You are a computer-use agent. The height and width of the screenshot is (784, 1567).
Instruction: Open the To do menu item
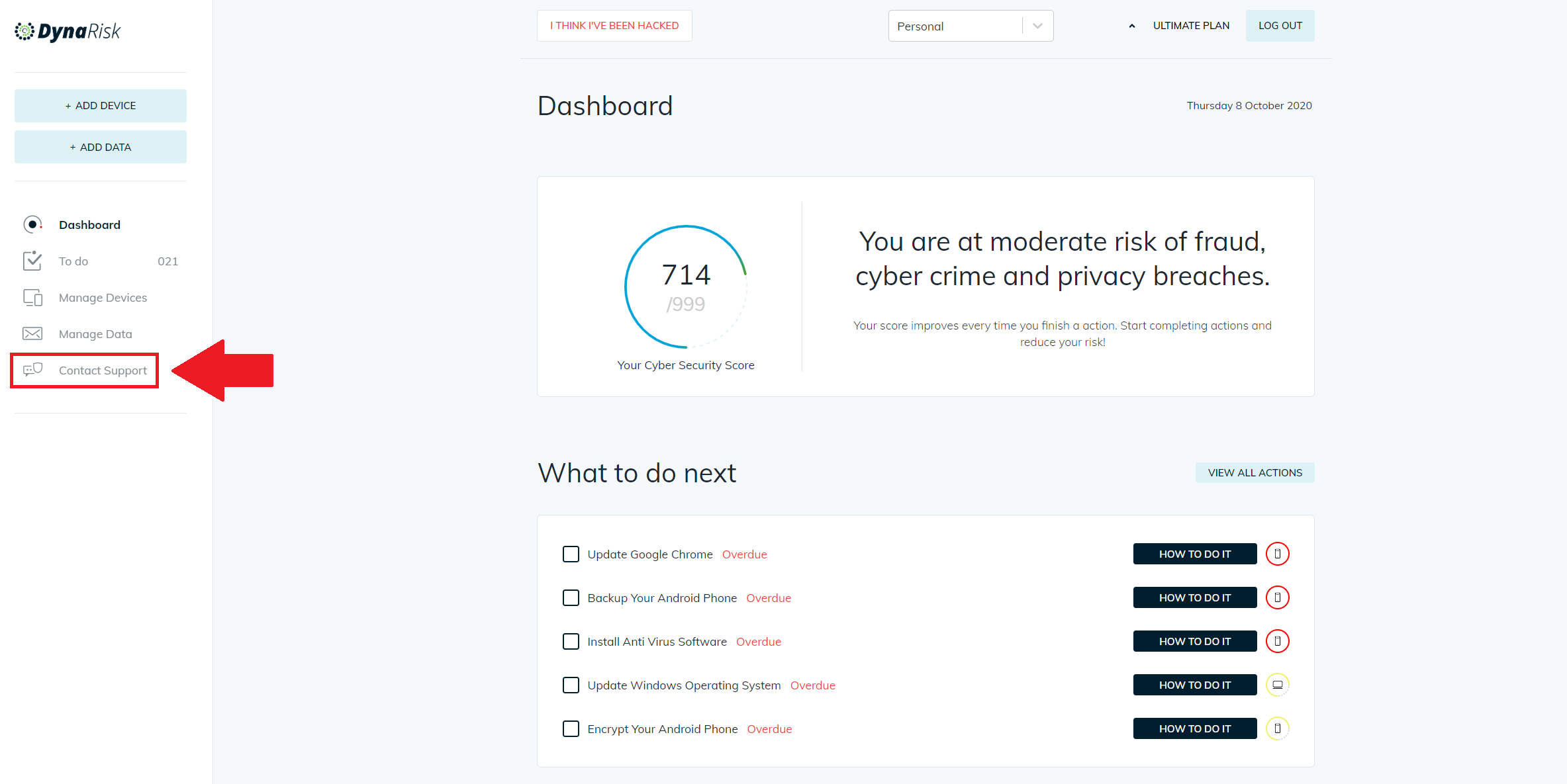(73, 261)
